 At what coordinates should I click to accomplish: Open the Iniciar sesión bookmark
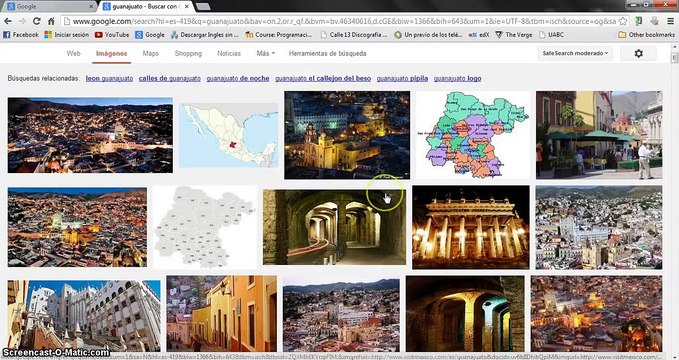(67, 35)
